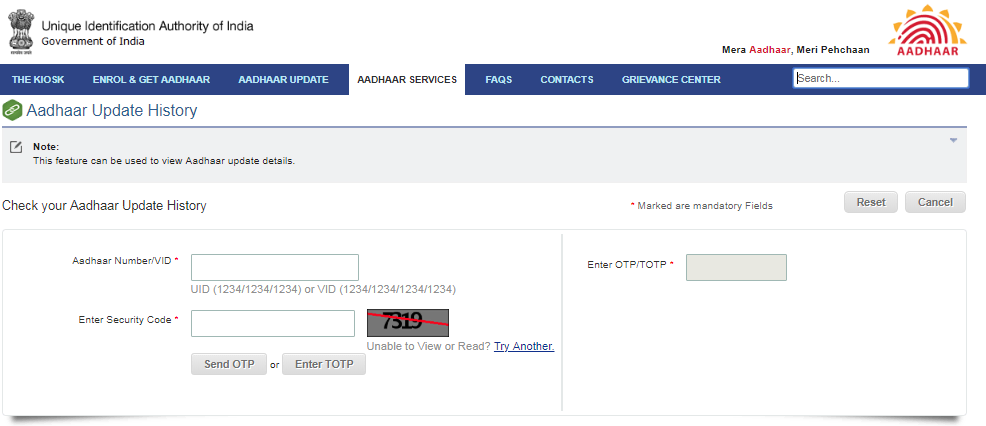Focus the Enter OTP/TOTP field

736,267
